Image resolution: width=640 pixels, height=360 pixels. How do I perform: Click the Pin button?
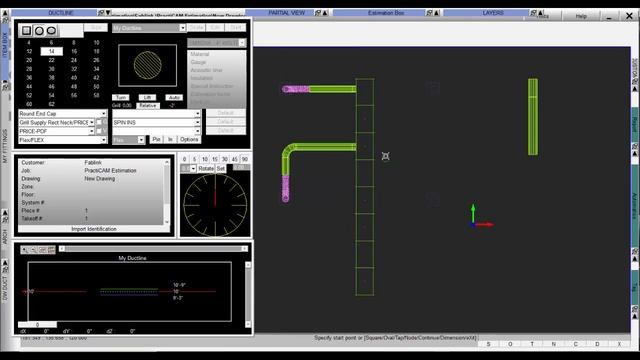(156, 140)
